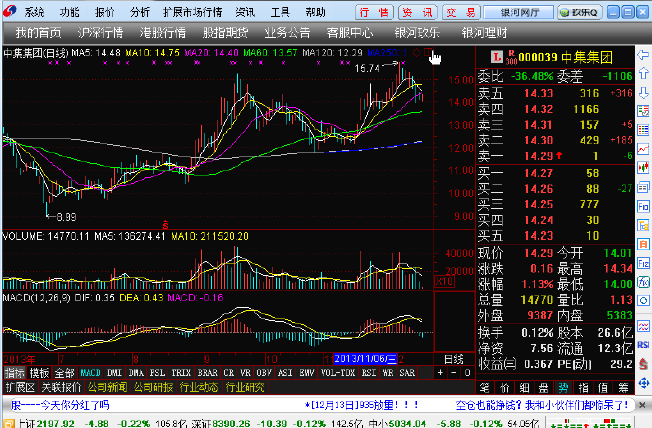Viewport: 652px width, 428px height.
Task: Open the quote list table icon
Action: [x=643, y=130]
